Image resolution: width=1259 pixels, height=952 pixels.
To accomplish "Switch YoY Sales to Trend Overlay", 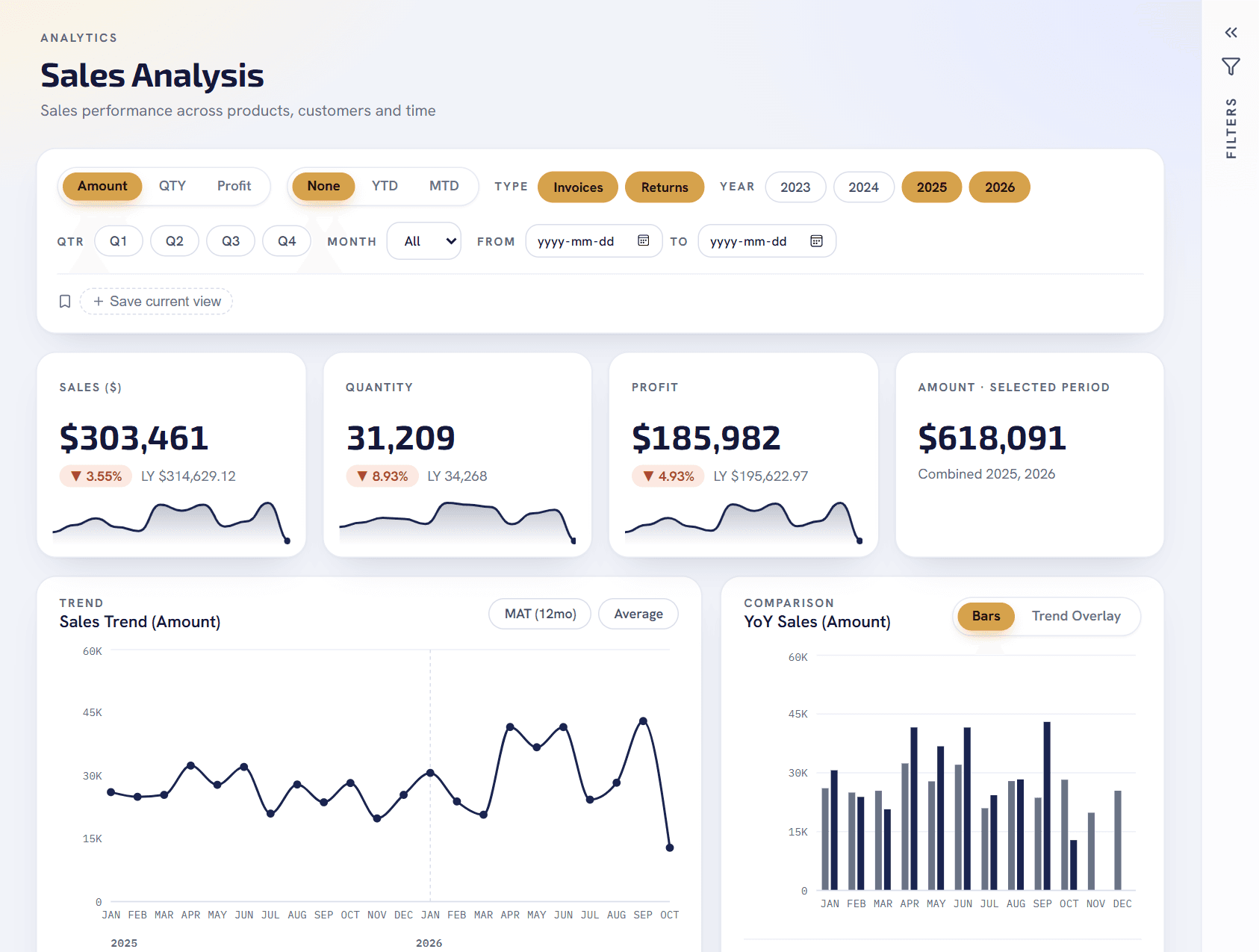I will (x=1076, y=616).
